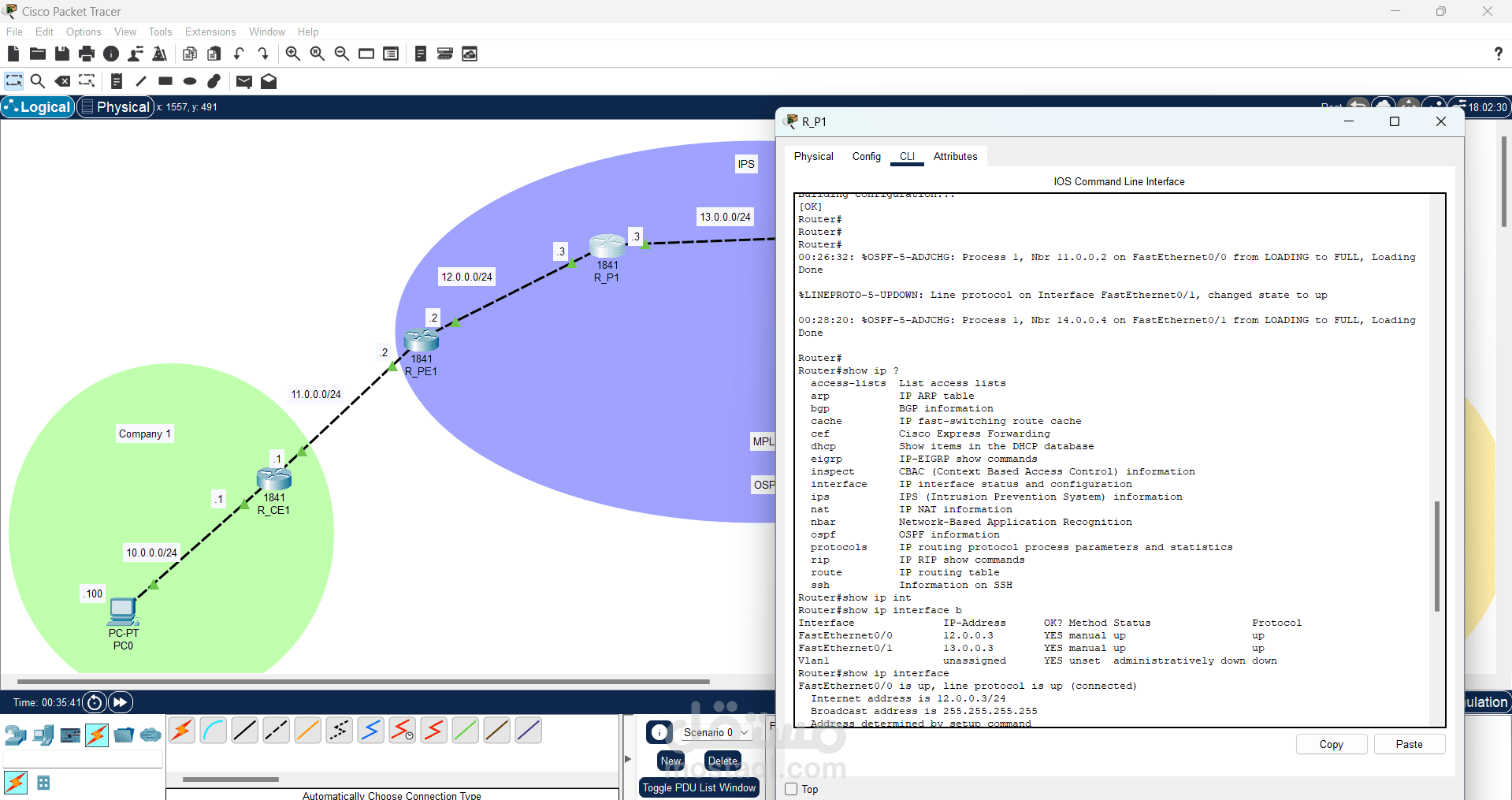Click the device search input field
This screenshot has width=1512, height=800.
[83, 758]
